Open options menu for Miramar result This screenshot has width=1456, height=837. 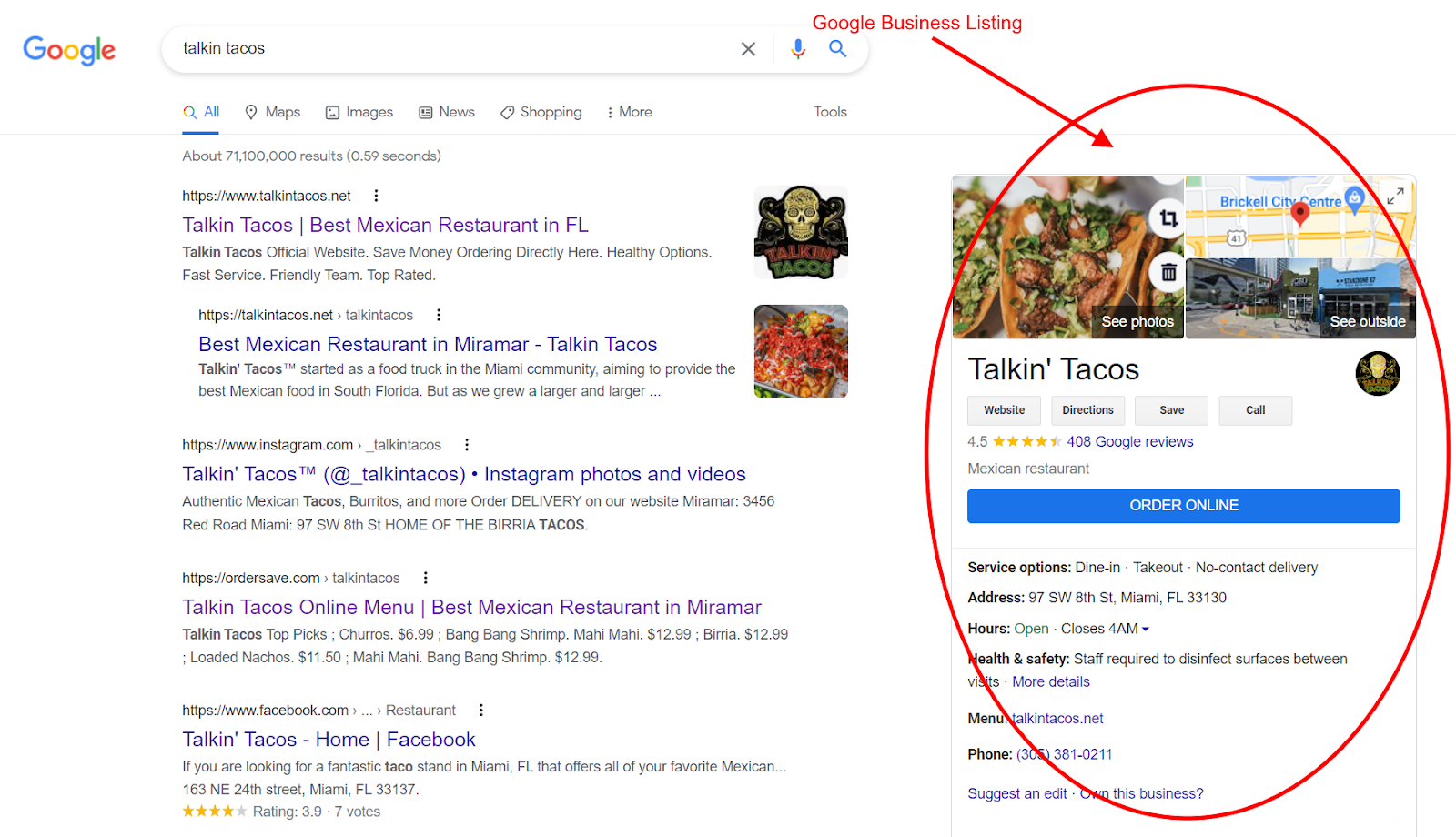pyautogui.click(x=439, y=315)
